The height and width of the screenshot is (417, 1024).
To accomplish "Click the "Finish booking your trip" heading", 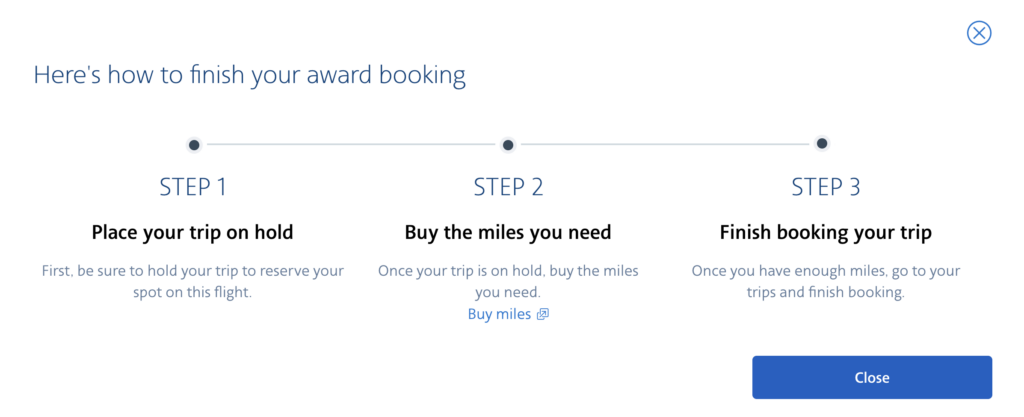I will [x=825, y=233].
